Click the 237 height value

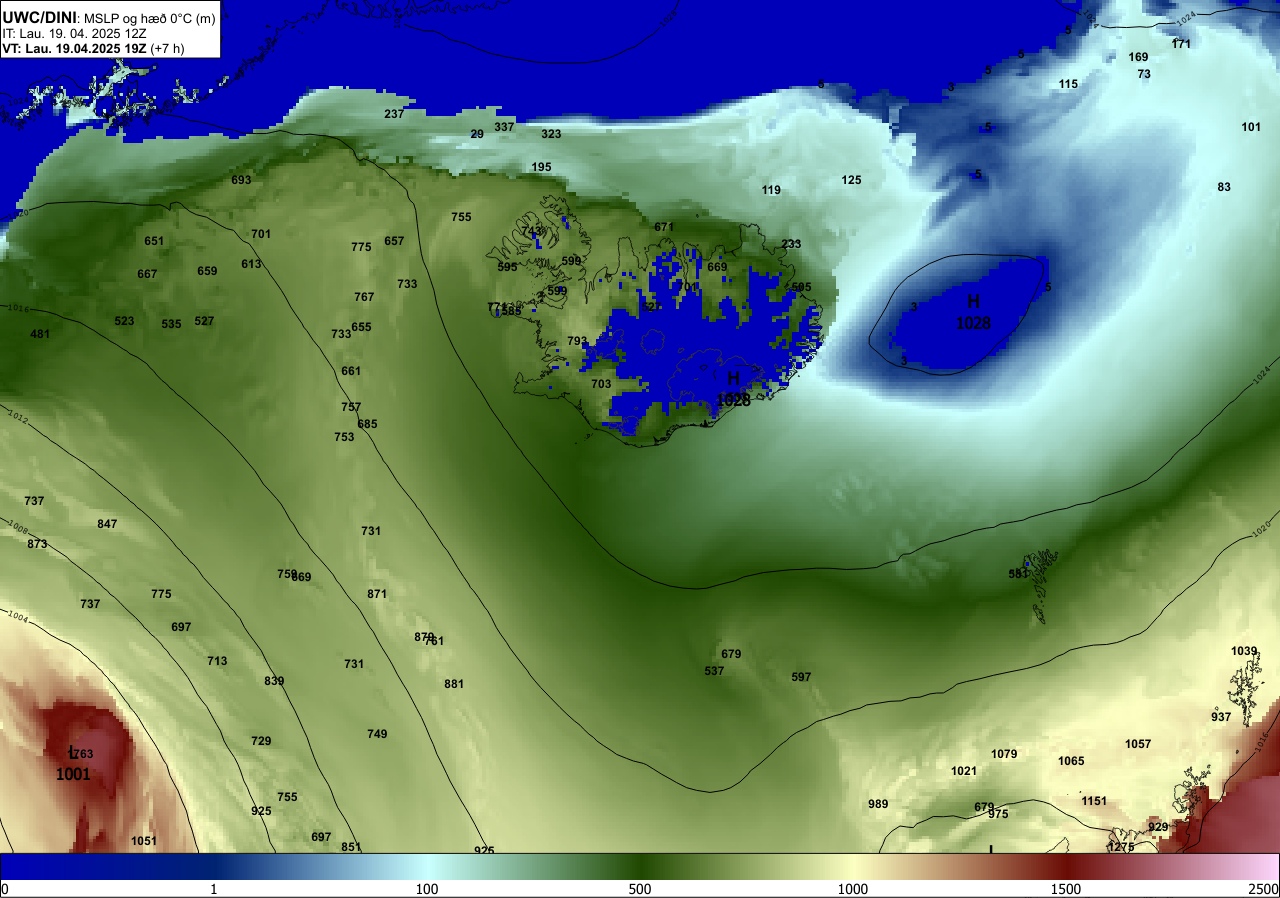394,114
